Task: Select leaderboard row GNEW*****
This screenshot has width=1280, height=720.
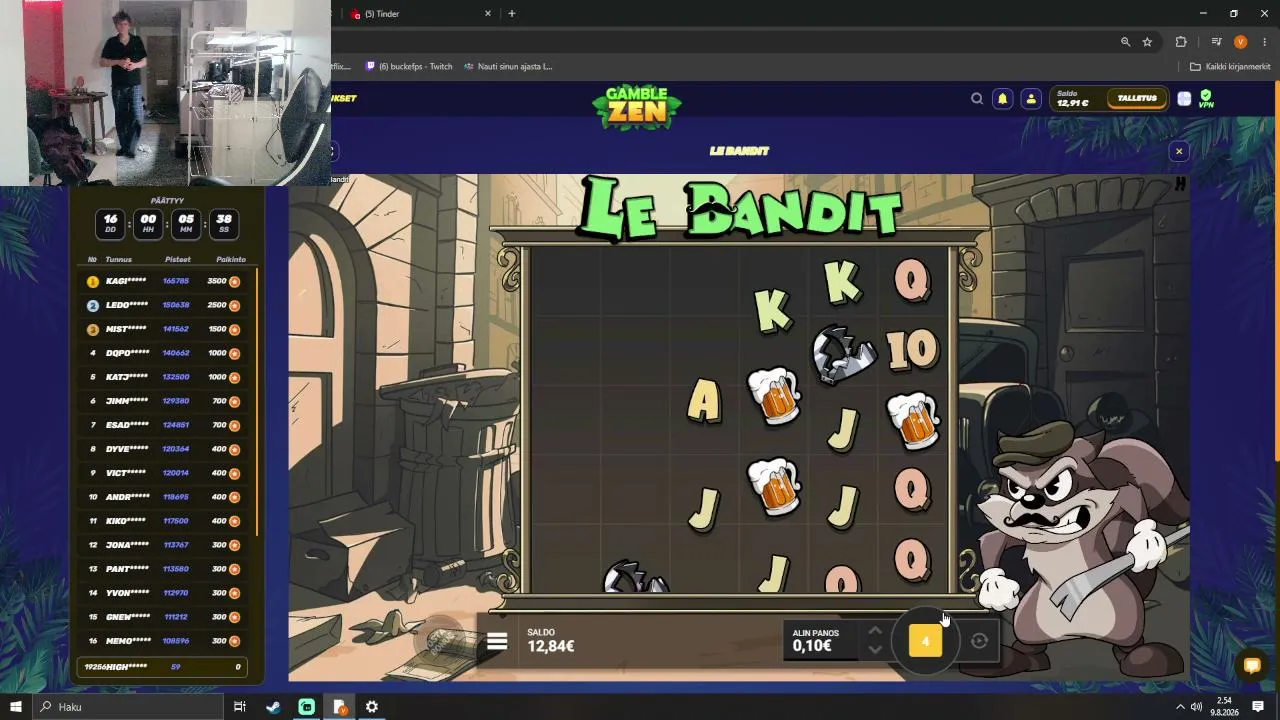Action: click(164, 617)
